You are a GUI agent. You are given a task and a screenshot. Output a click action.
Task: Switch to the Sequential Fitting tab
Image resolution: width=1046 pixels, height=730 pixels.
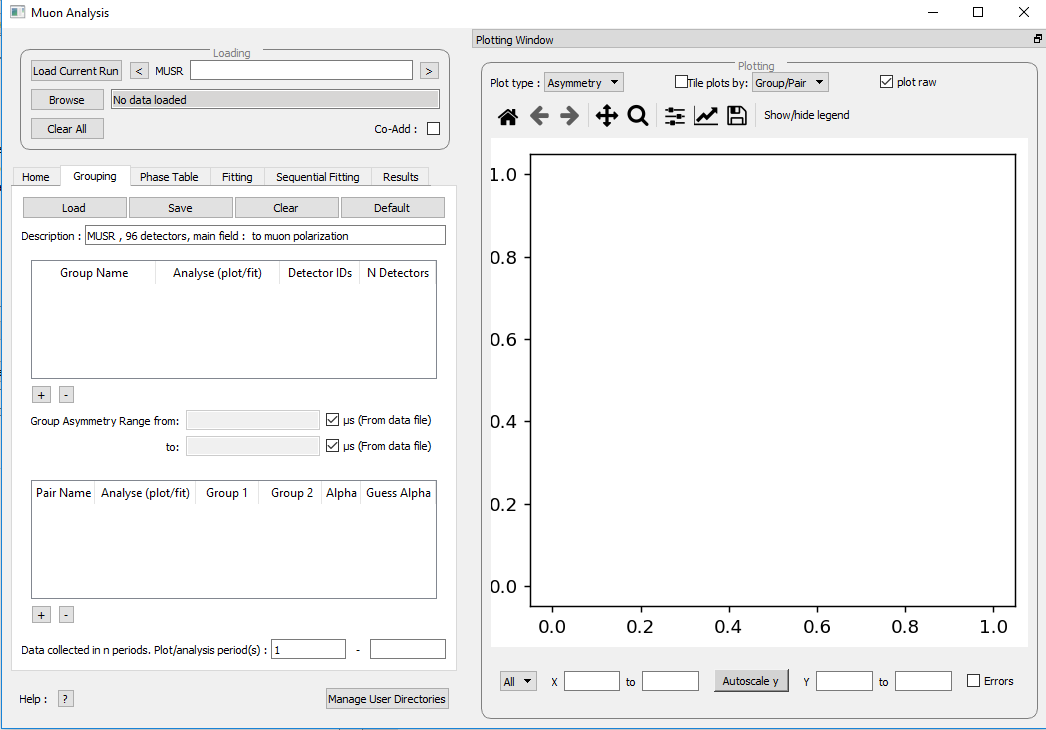click(316, 176)
